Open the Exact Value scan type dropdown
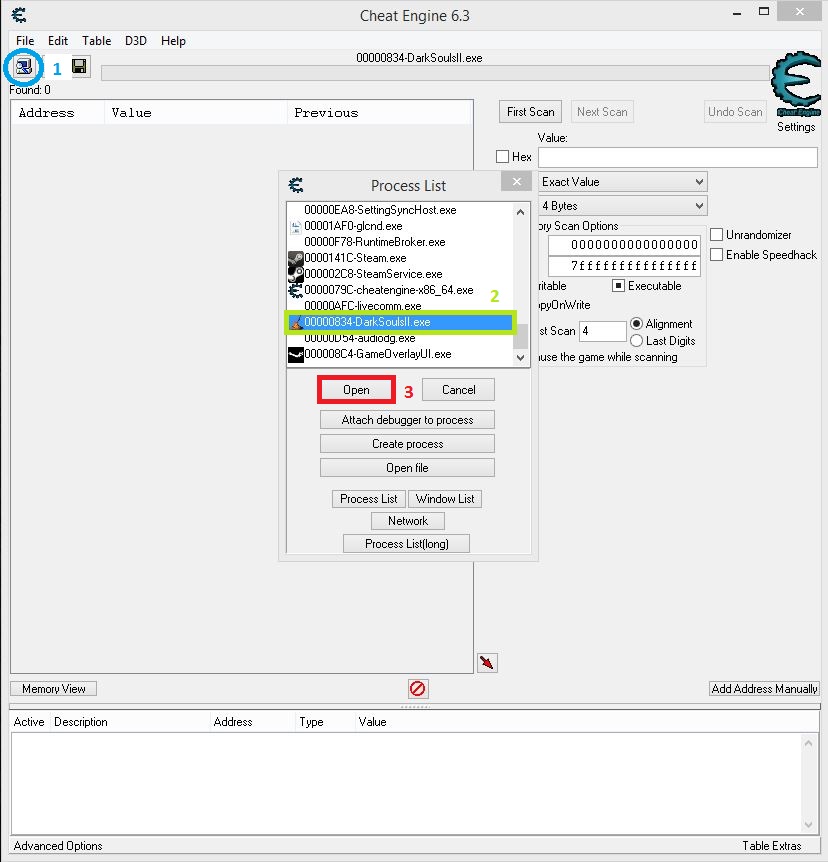 622,182
